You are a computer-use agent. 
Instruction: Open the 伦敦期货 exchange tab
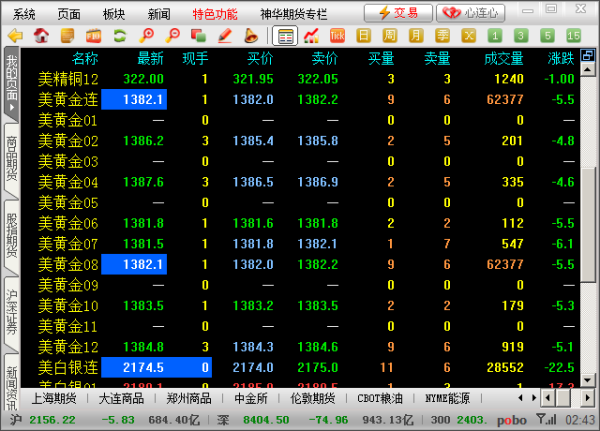pyautogui.click(x=313, y=398)
